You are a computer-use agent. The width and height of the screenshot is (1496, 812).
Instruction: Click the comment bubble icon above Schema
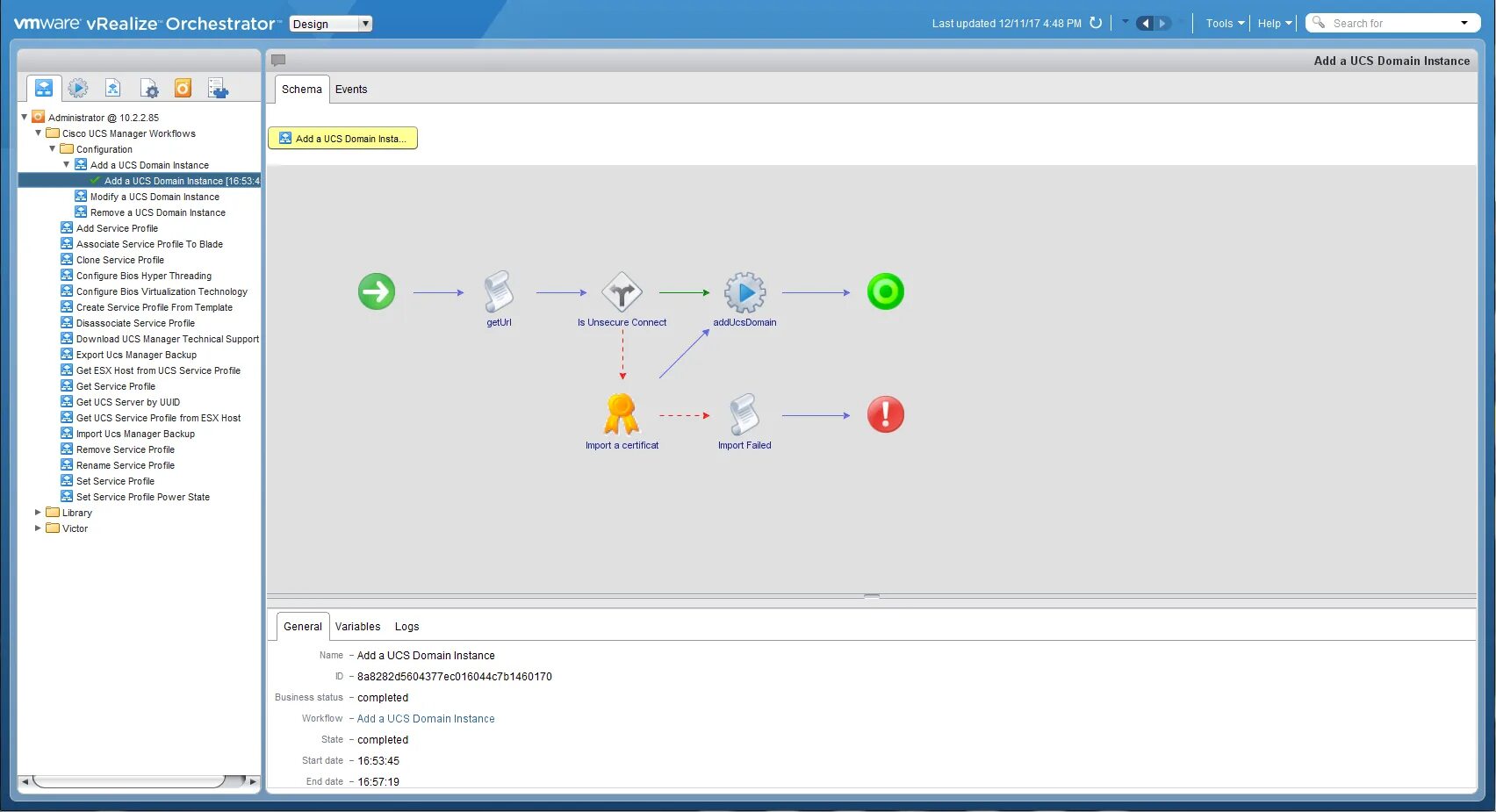point(278,61)
